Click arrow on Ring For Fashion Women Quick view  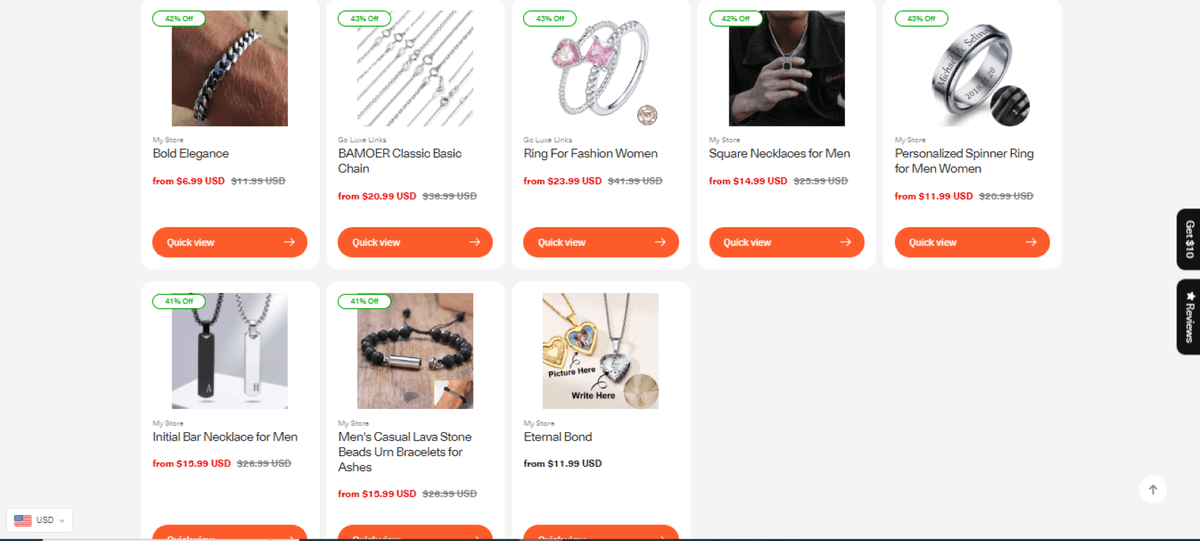(660, 242)
